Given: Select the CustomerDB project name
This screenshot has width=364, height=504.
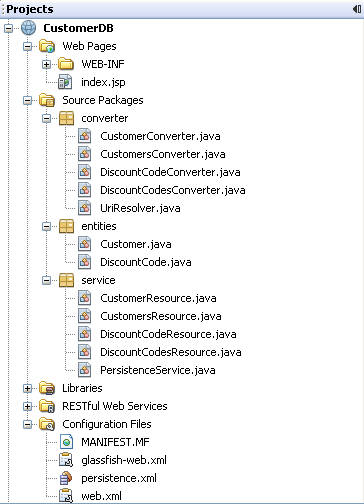Looking at the screenshot, I should click(x=78, y=28).
